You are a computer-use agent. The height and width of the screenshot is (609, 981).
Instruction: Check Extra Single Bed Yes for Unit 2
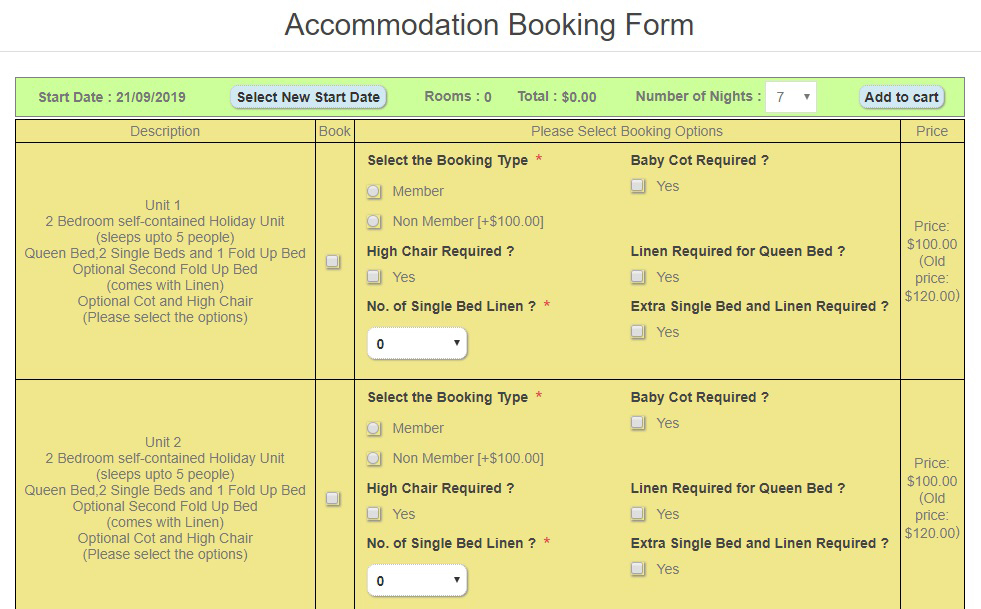pos(638,569)
